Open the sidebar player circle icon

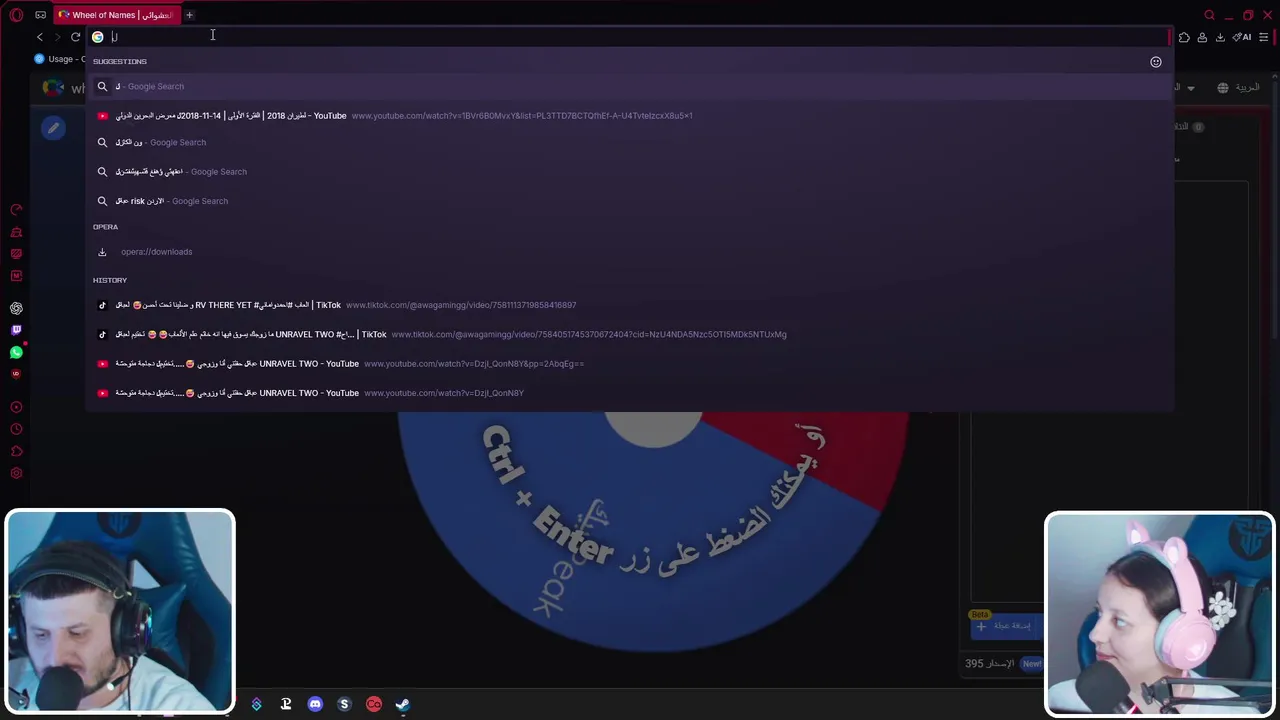(16, 407)
